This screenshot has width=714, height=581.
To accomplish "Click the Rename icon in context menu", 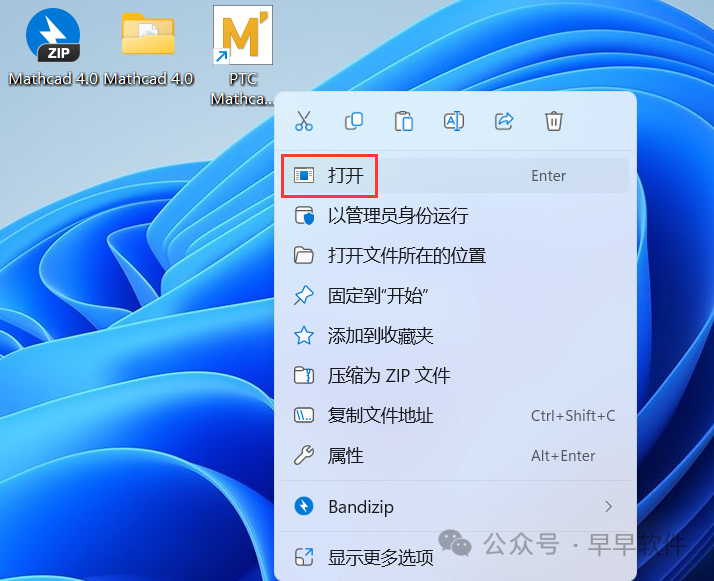I will (454, 121).
